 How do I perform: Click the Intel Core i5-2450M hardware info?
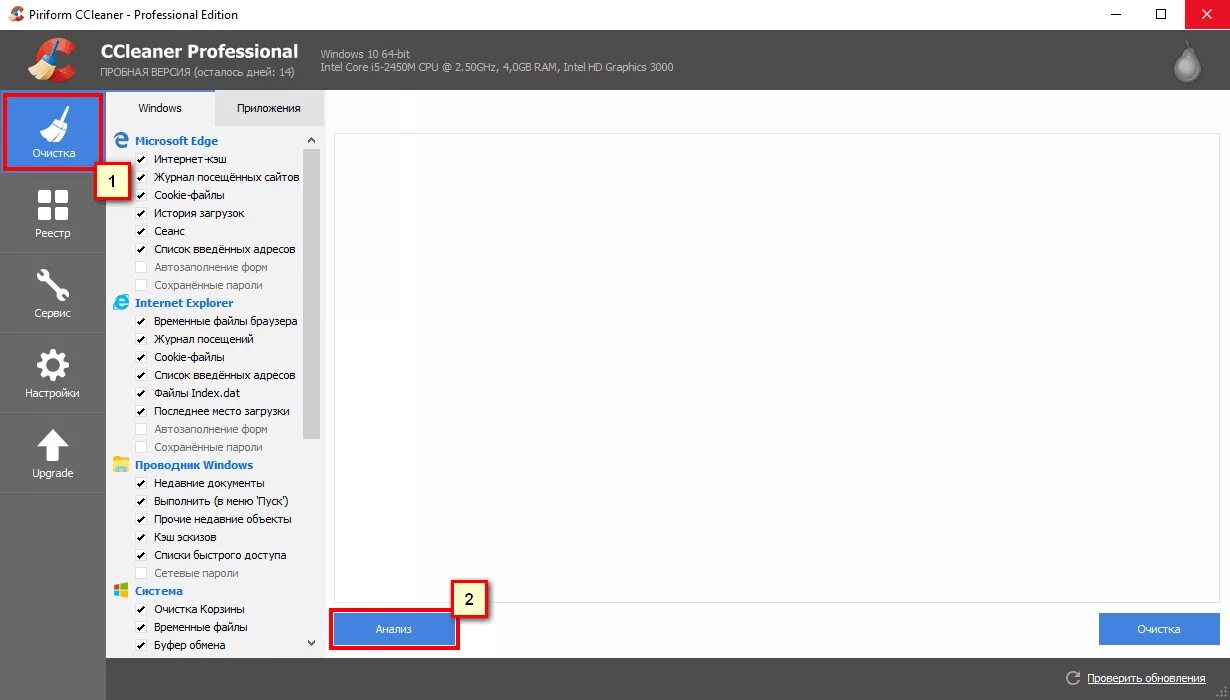click(497, 68)
